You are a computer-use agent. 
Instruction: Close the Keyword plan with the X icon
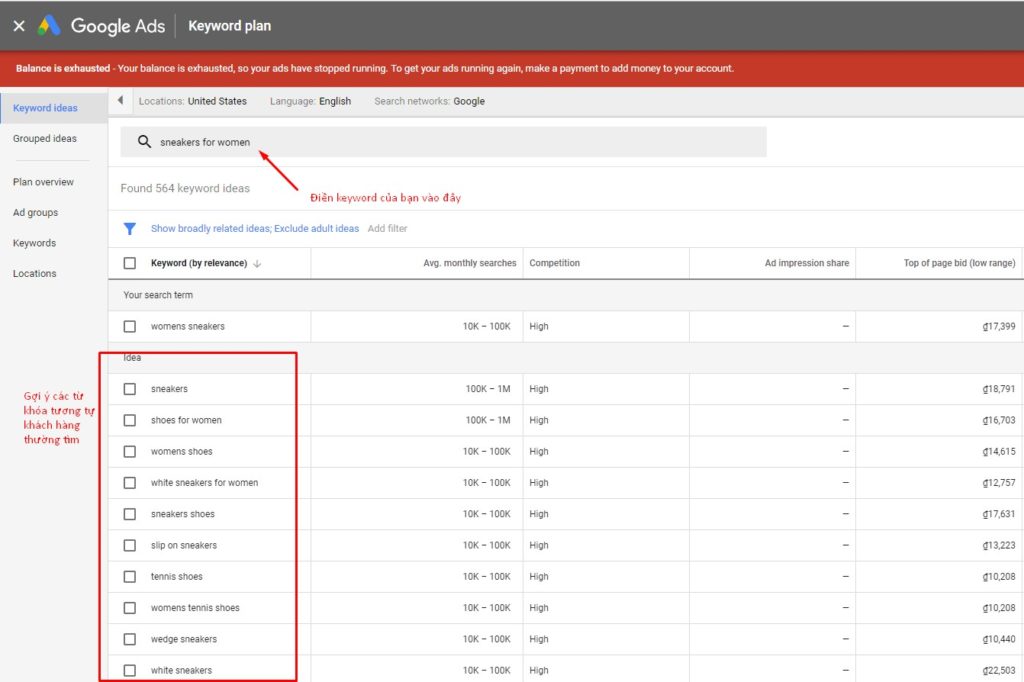[19, 26]
